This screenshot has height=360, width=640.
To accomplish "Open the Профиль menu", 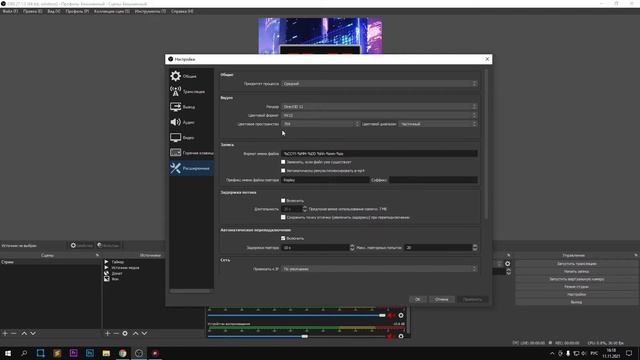I will pyautogui.click(x=77, y=11).
